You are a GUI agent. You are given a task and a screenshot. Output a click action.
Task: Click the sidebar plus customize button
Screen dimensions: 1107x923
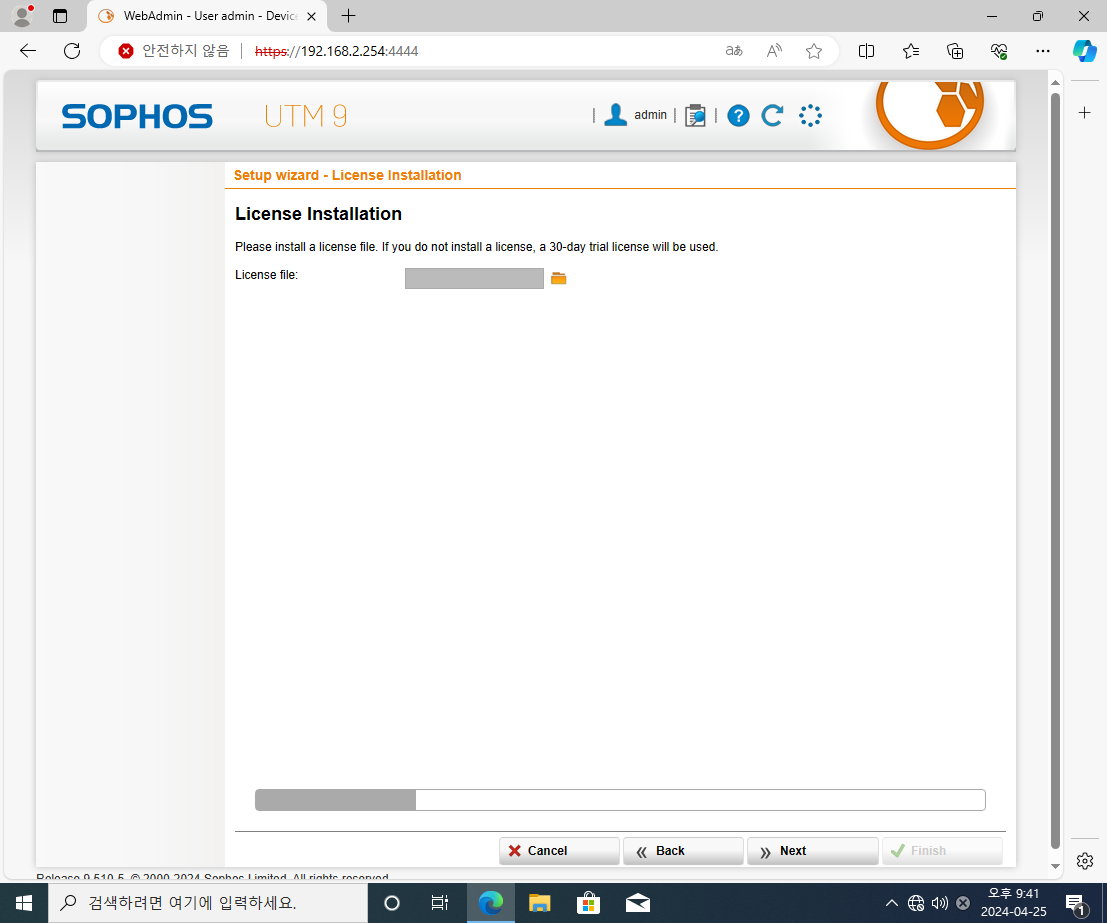point(1084,112)
